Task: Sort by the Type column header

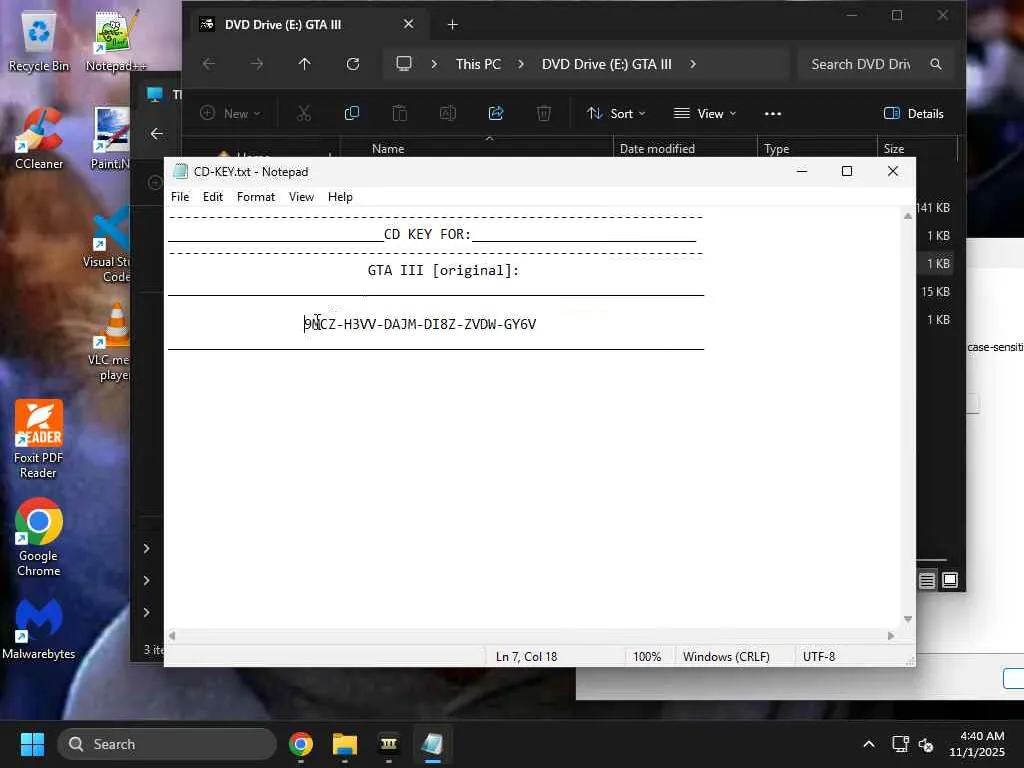Action: pos(776,149)
